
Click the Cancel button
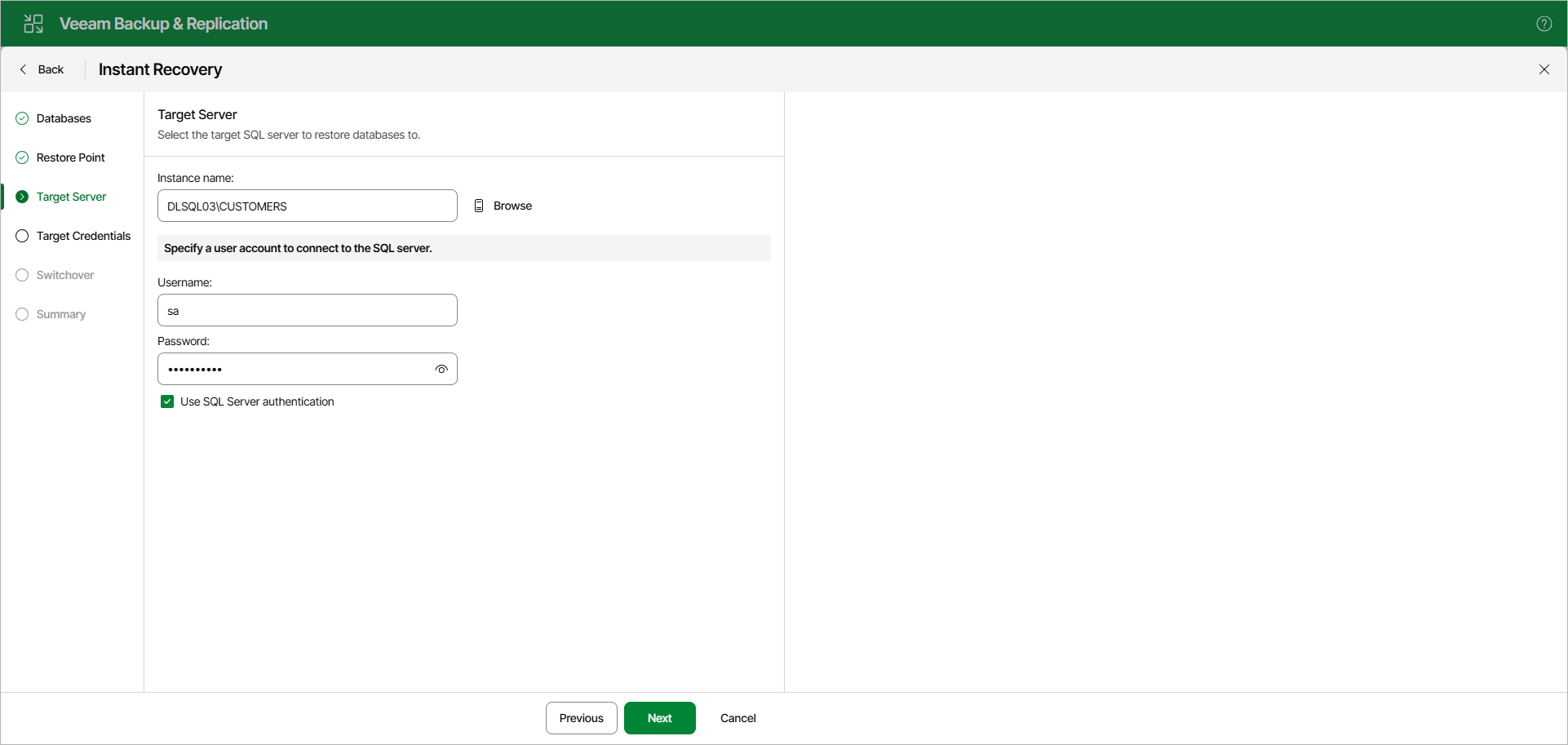click(x=738, y=718)
